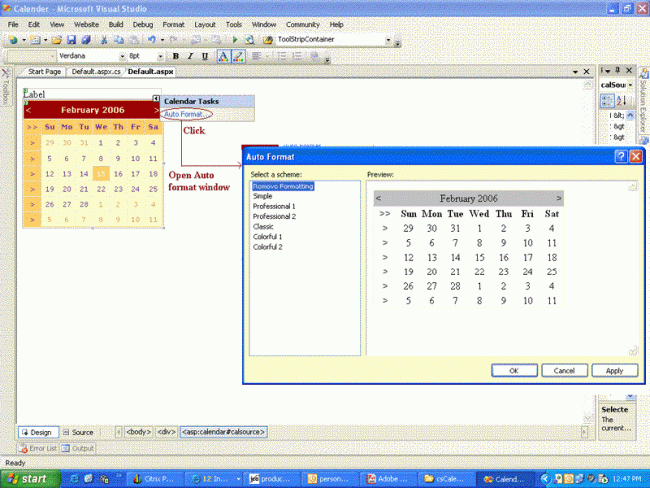This screenshot has height=488, width=650.
Task: Select the Simple scheme in Auto Format
Action: pos(262,196)
